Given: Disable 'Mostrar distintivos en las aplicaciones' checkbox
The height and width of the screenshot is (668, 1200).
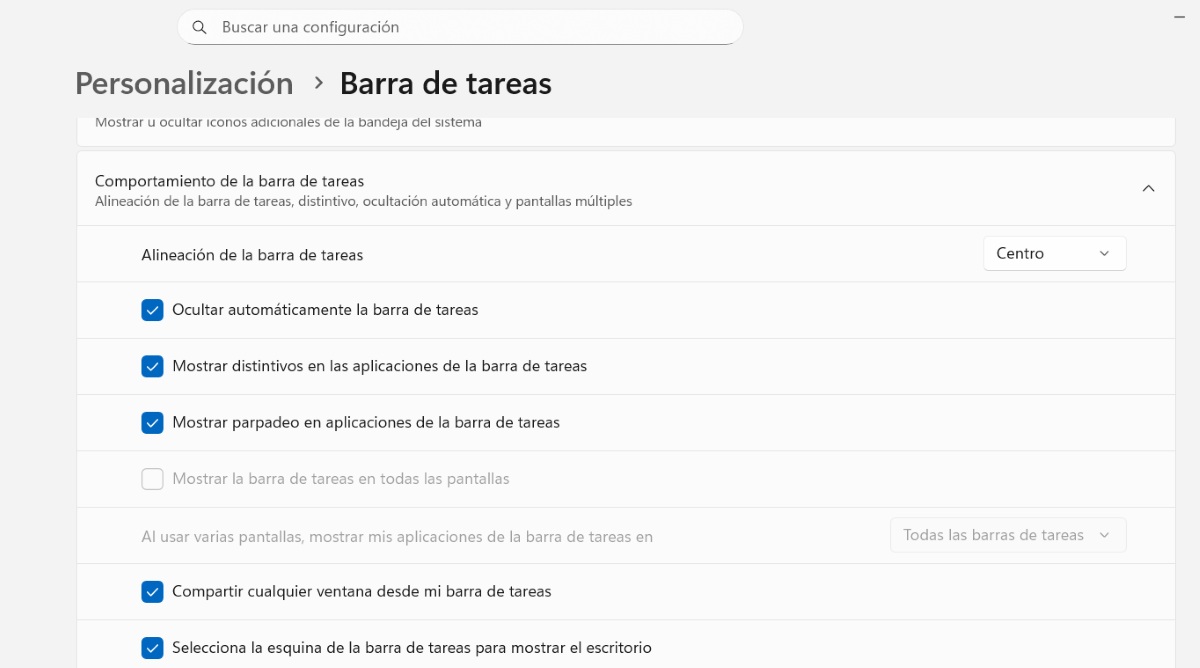Looking at the screenshot, I should point(152,366).
